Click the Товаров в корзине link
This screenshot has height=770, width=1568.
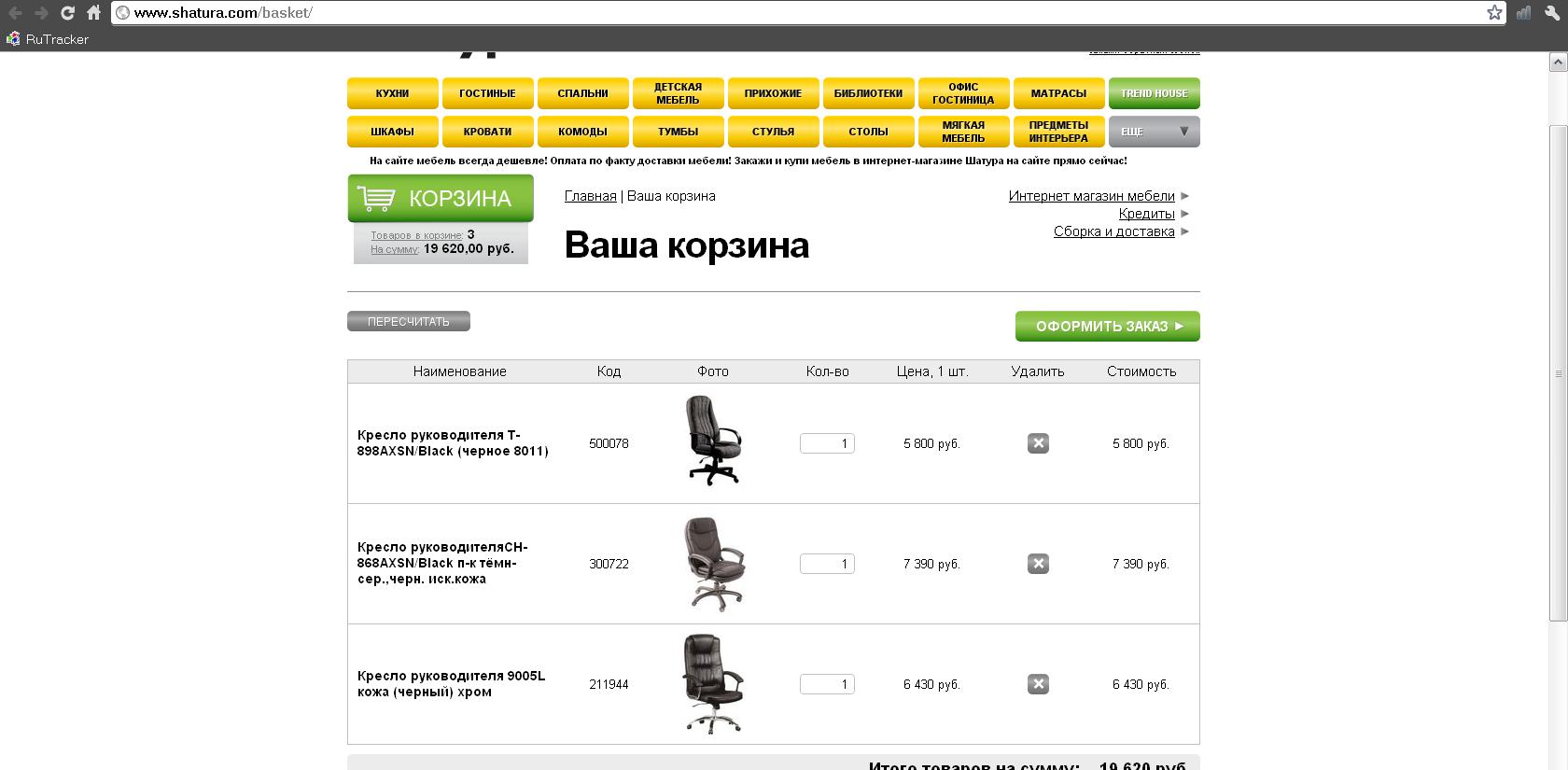[x=416, y=235]
